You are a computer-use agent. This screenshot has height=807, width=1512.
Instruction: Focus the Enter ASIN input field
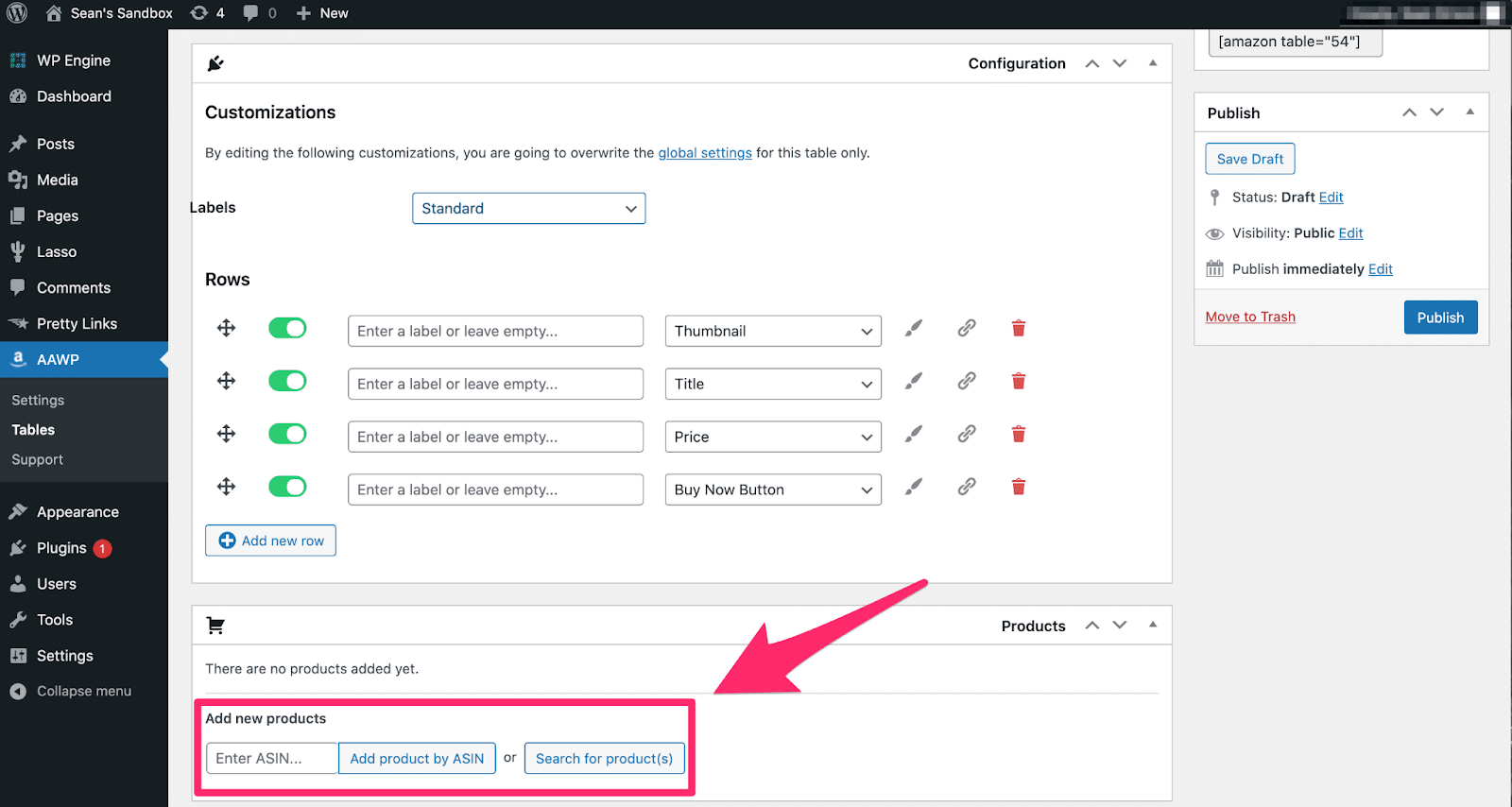(x=272, y=758)
